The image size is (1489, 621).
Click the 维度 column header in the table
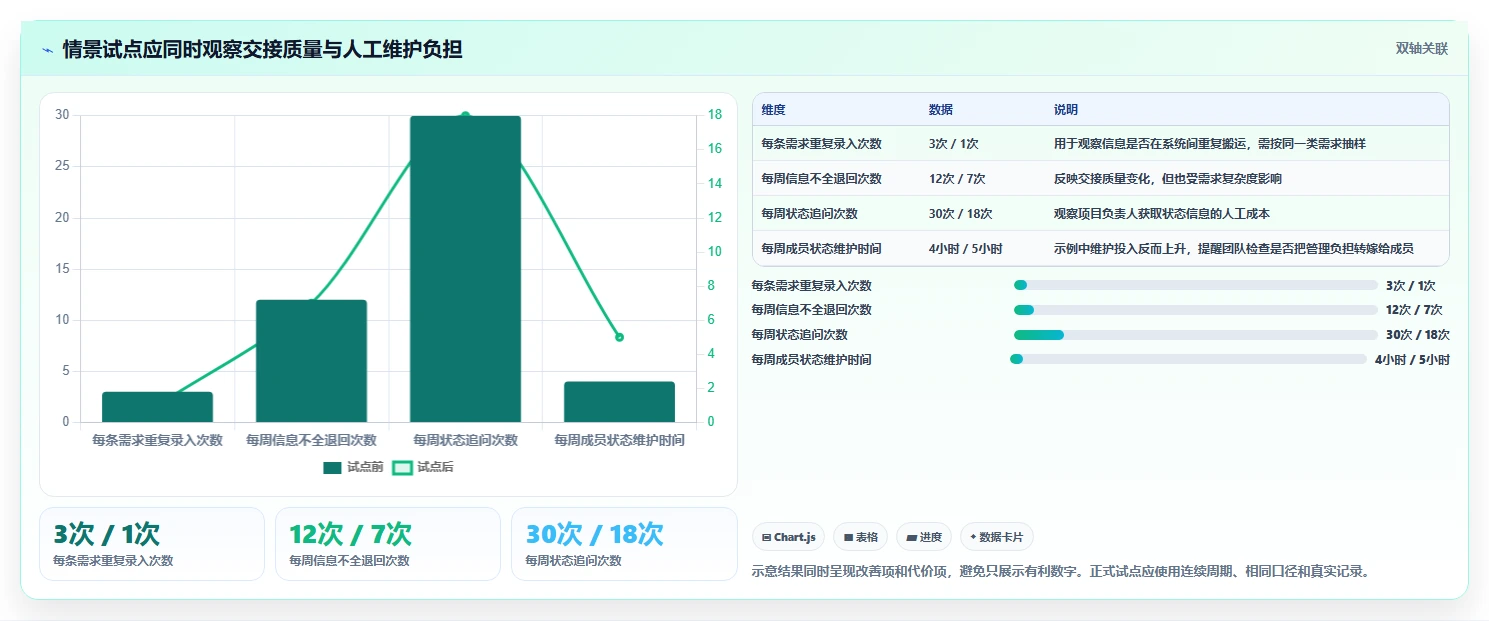click(x=773, y=110)
